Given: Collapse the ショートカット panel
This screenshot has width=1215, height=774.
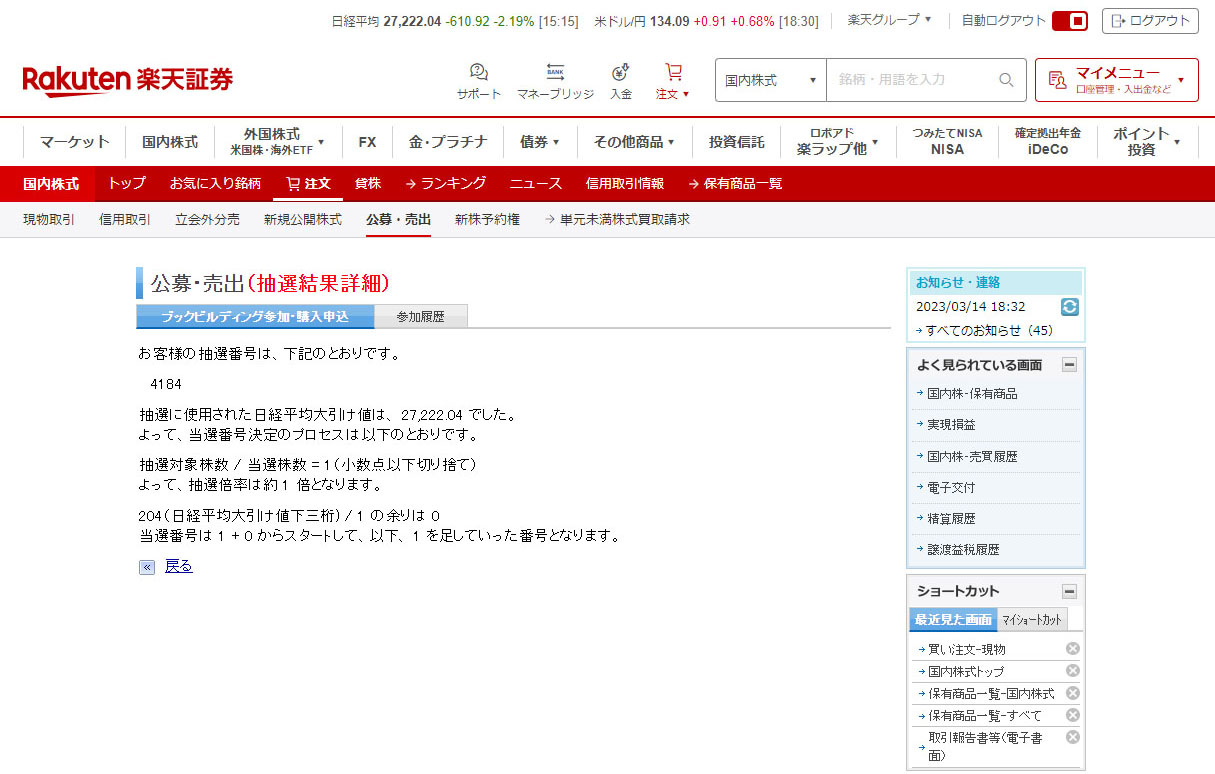Looking at the screenshot, I should pos(1069,591).
